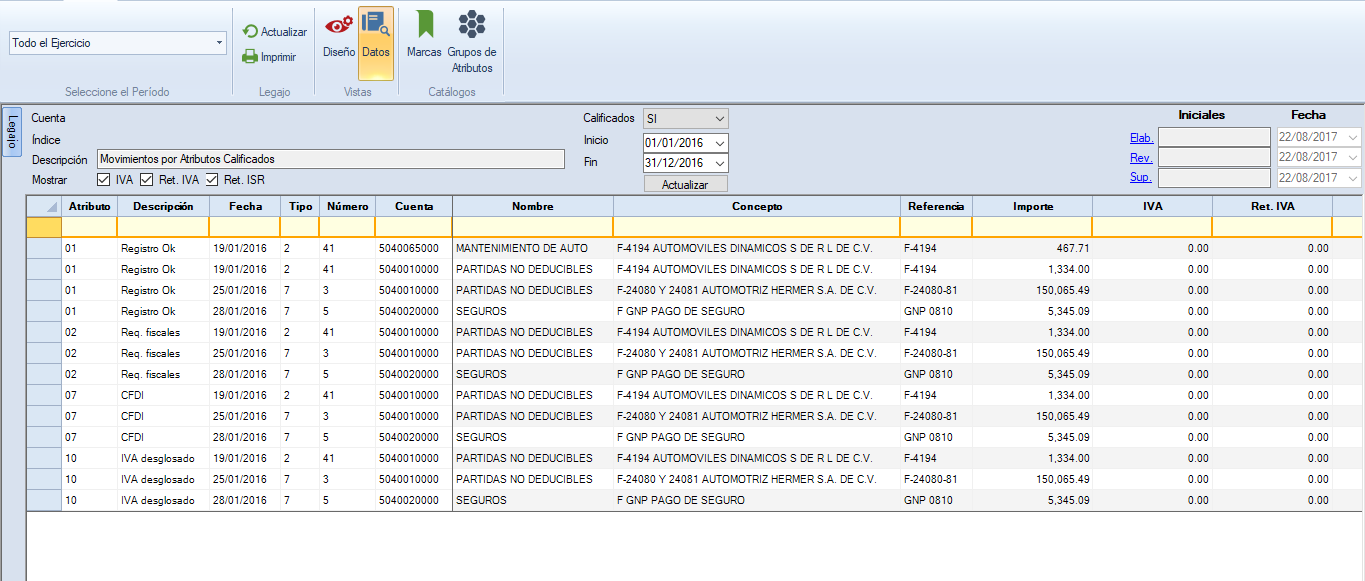Open the Inicio date picker dropdown

point(720,143)
